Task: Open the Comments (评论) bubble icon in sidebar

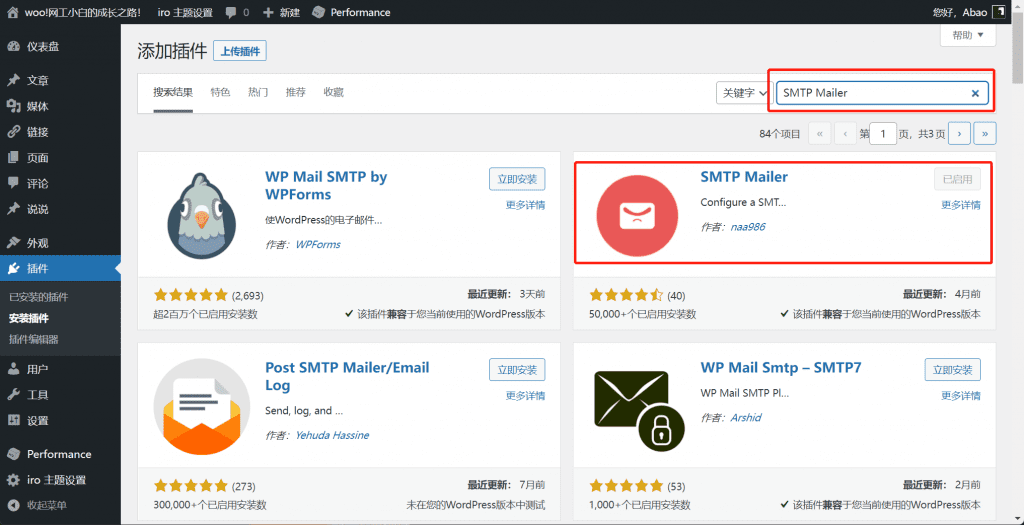Action: pos(13,183)
